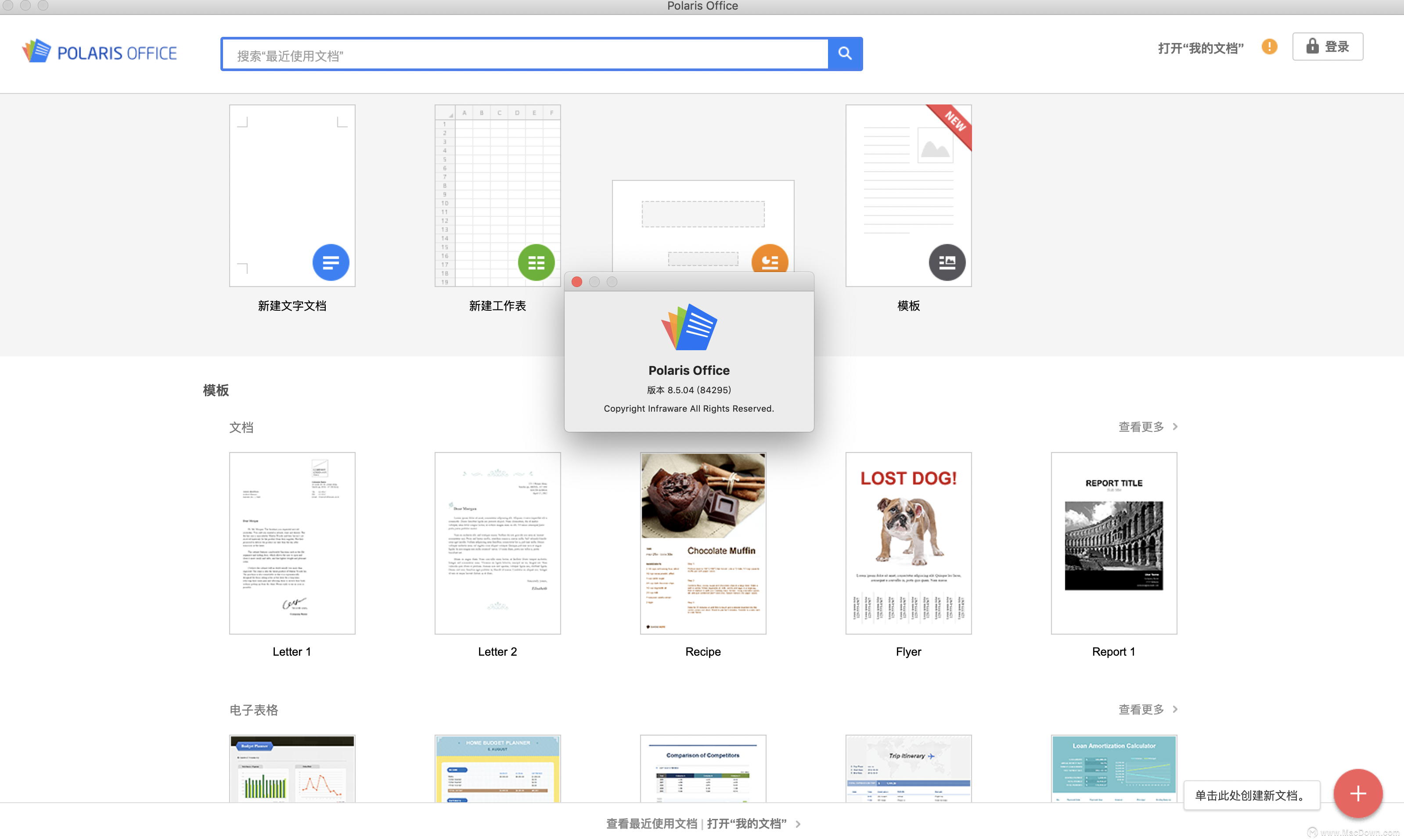This screenshot has width=1404, height=840.
Task: Click the Report 1 caption
Action: (1113, 652)
